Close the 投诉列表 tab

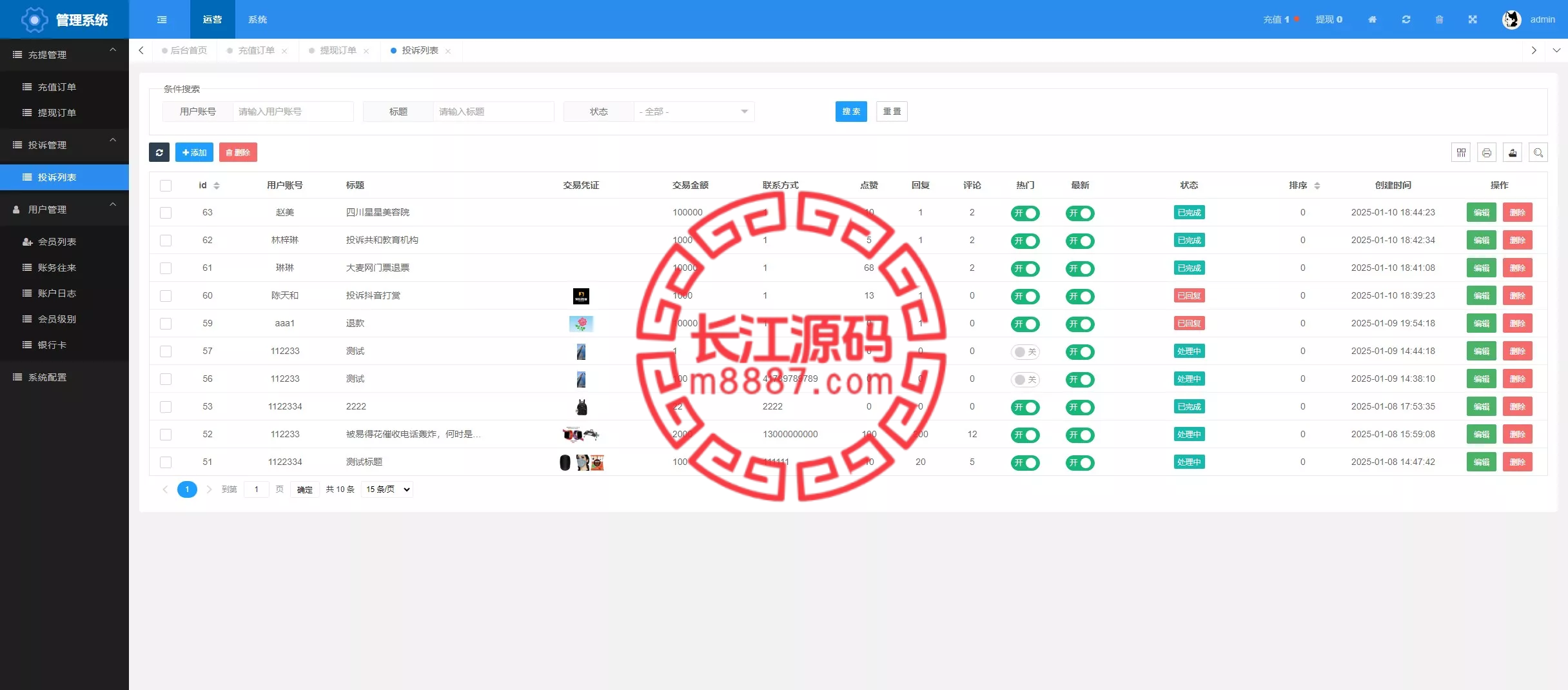(448, 51)
